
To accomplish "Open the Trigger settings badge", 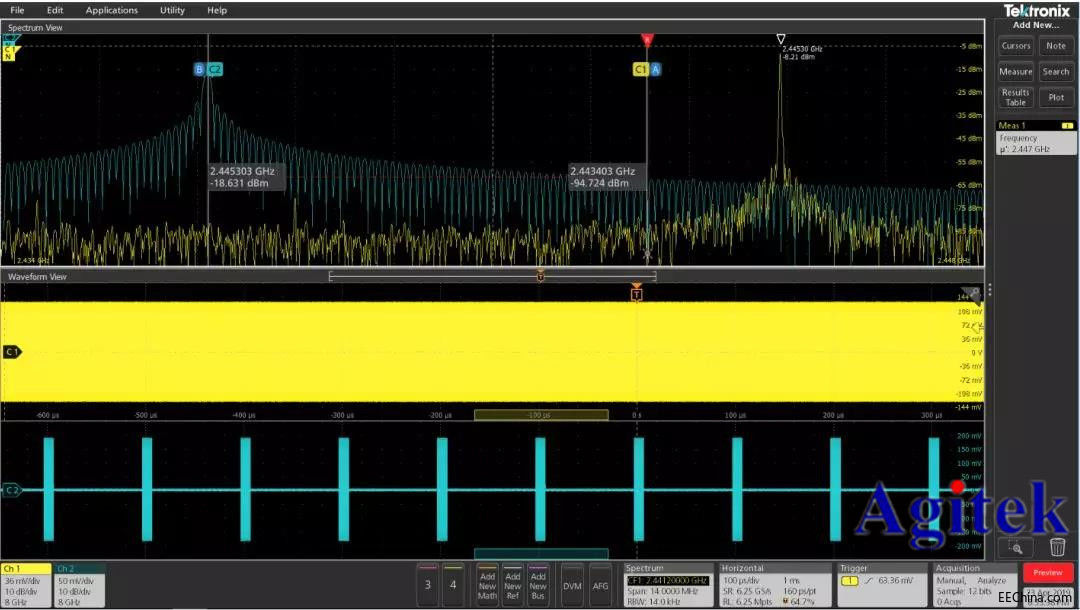I will [x=882, y=585].
